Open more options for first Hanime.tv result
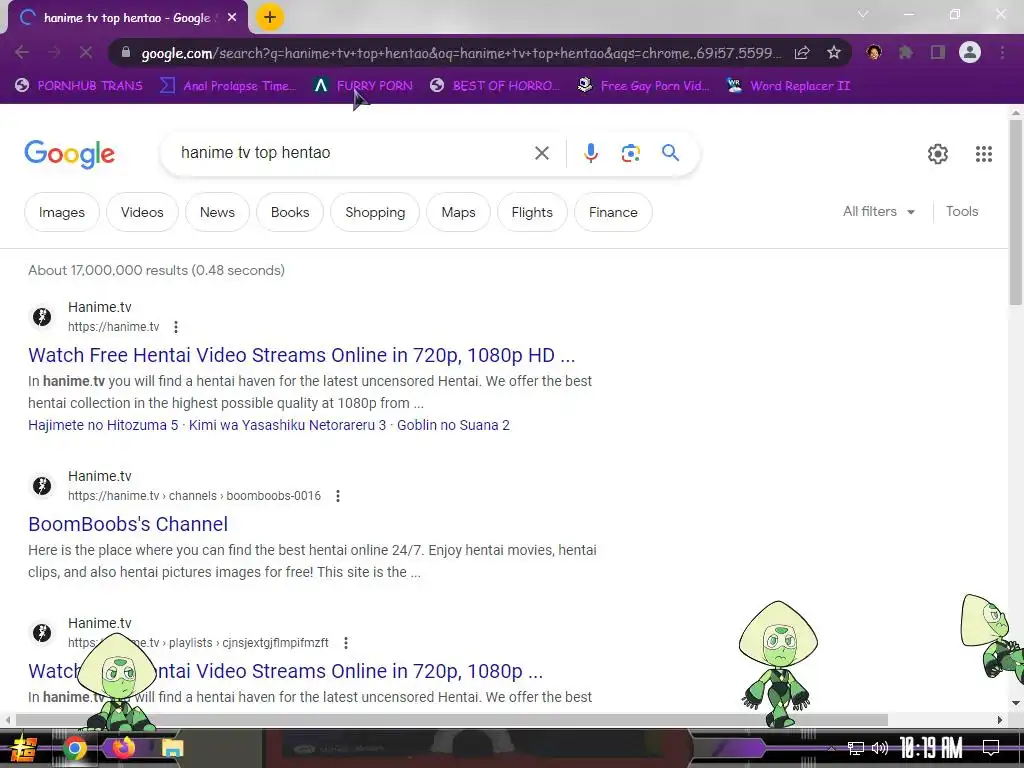 [x=176, y=327]
